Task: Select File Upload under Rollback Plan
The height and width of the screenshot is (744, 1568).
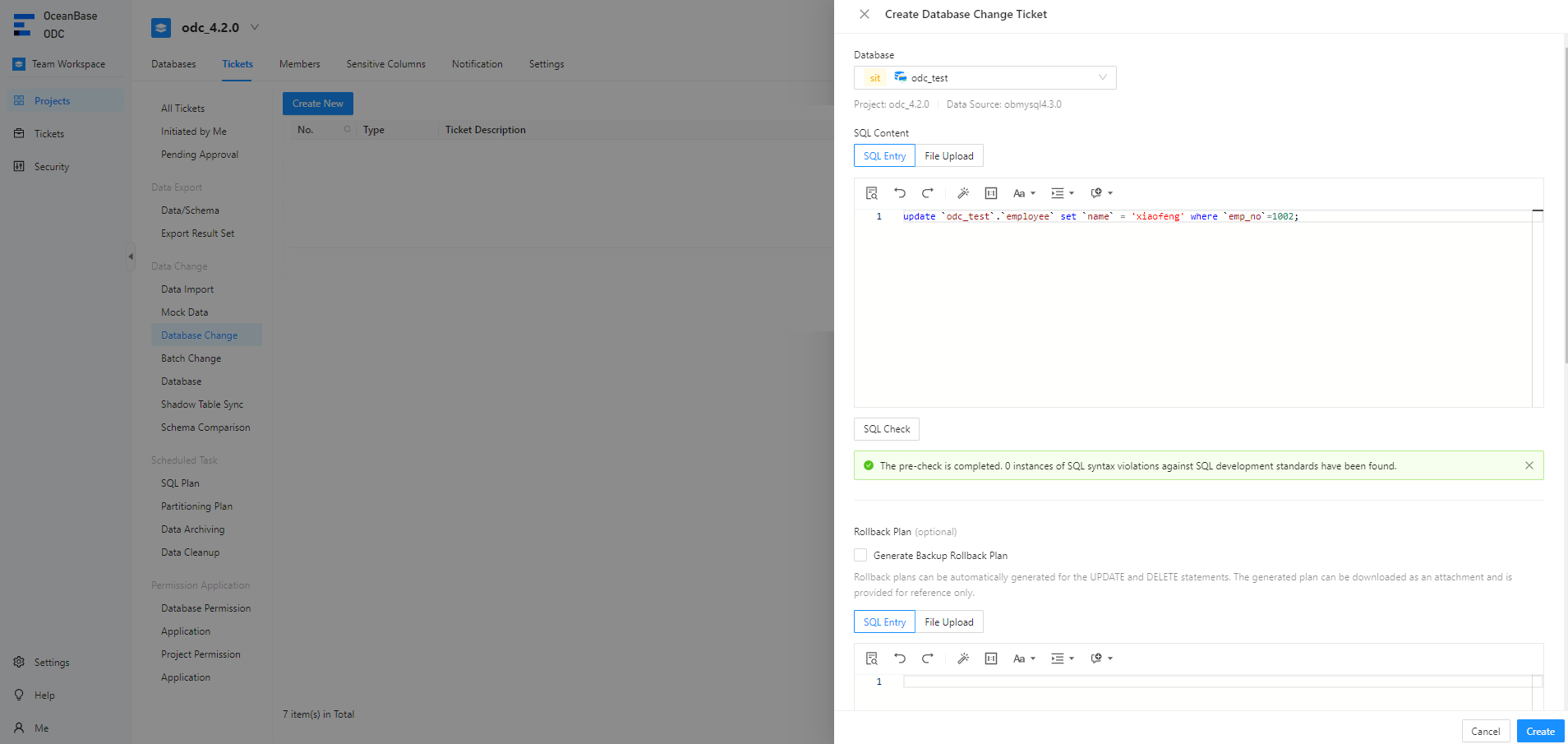Action: tap(949, 622)
